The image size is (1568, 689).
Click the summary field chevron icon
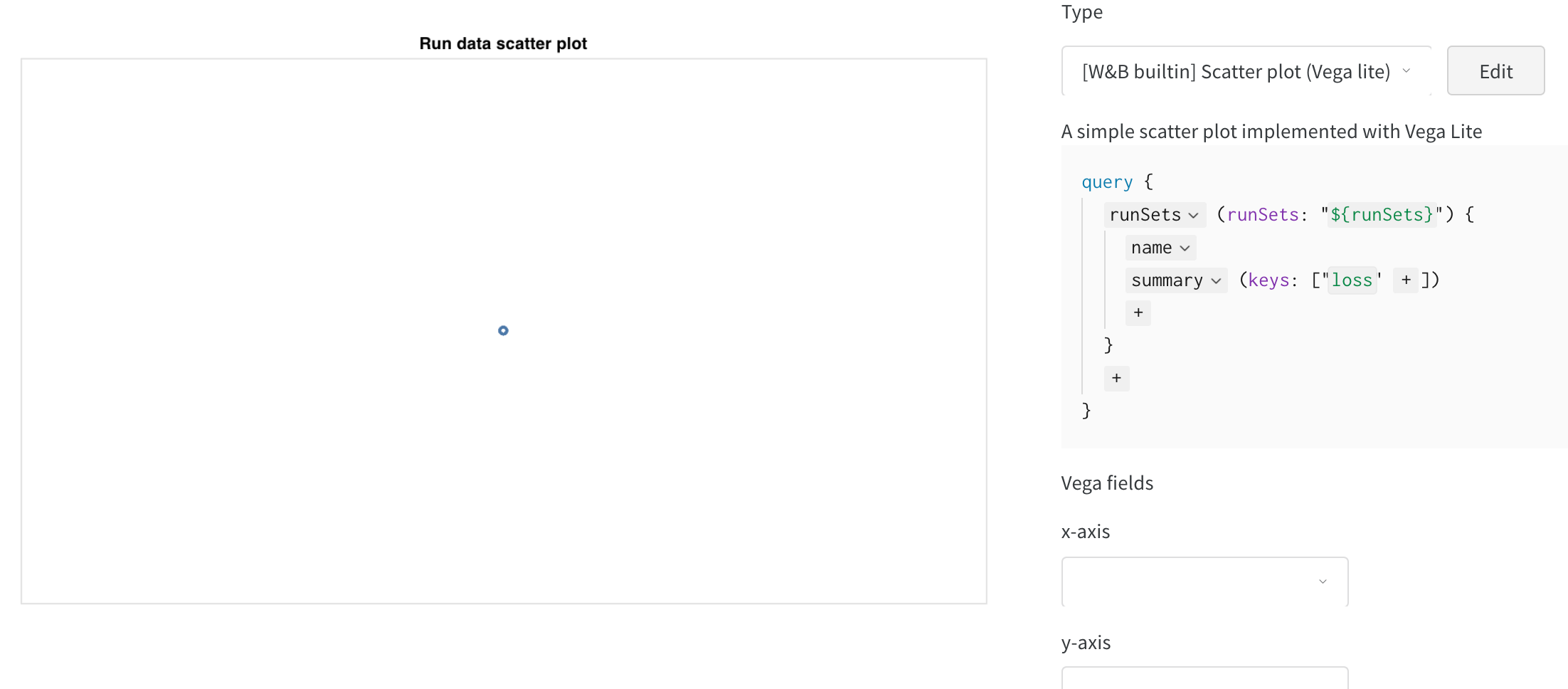[1217, 280]
